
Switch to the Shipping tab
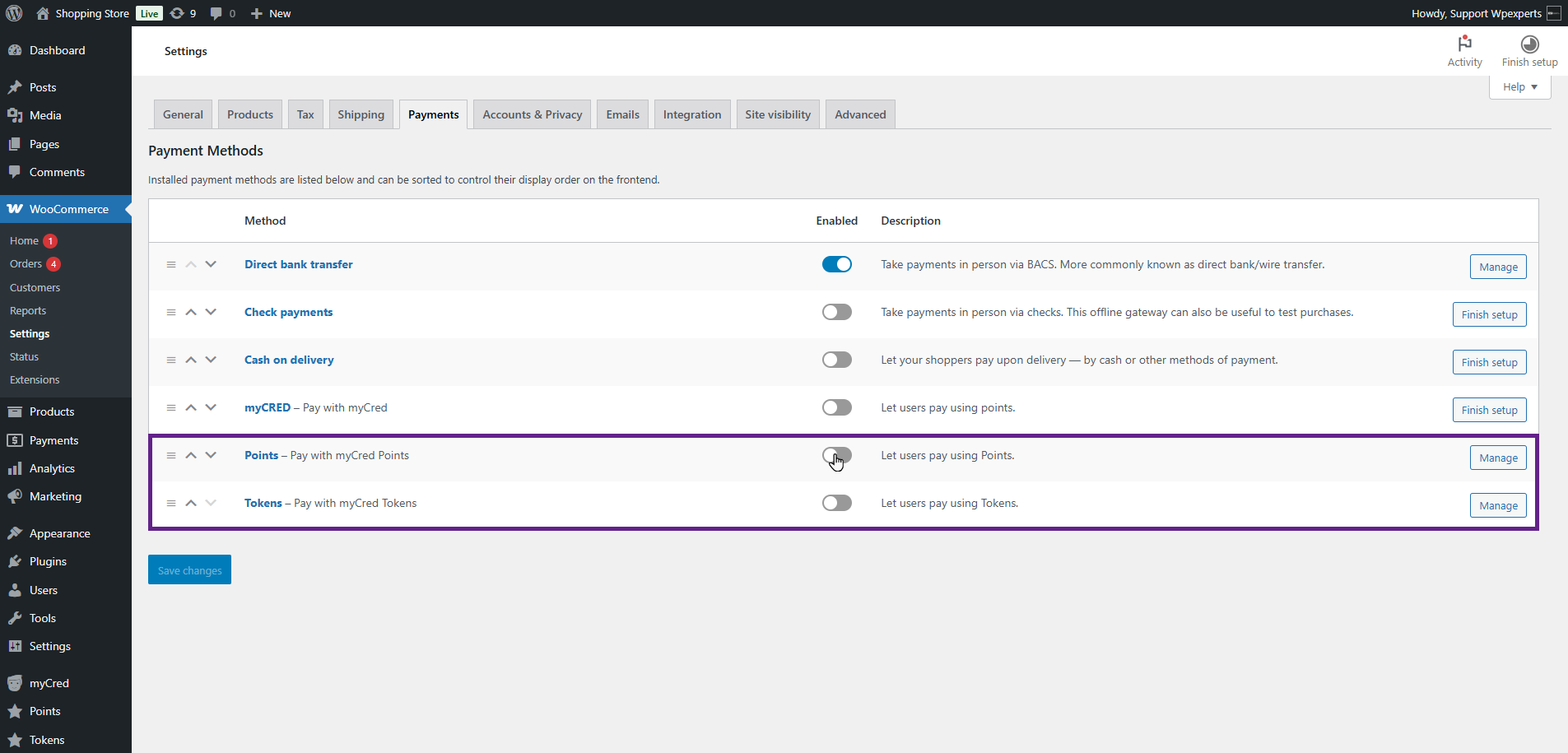[361, 115]
